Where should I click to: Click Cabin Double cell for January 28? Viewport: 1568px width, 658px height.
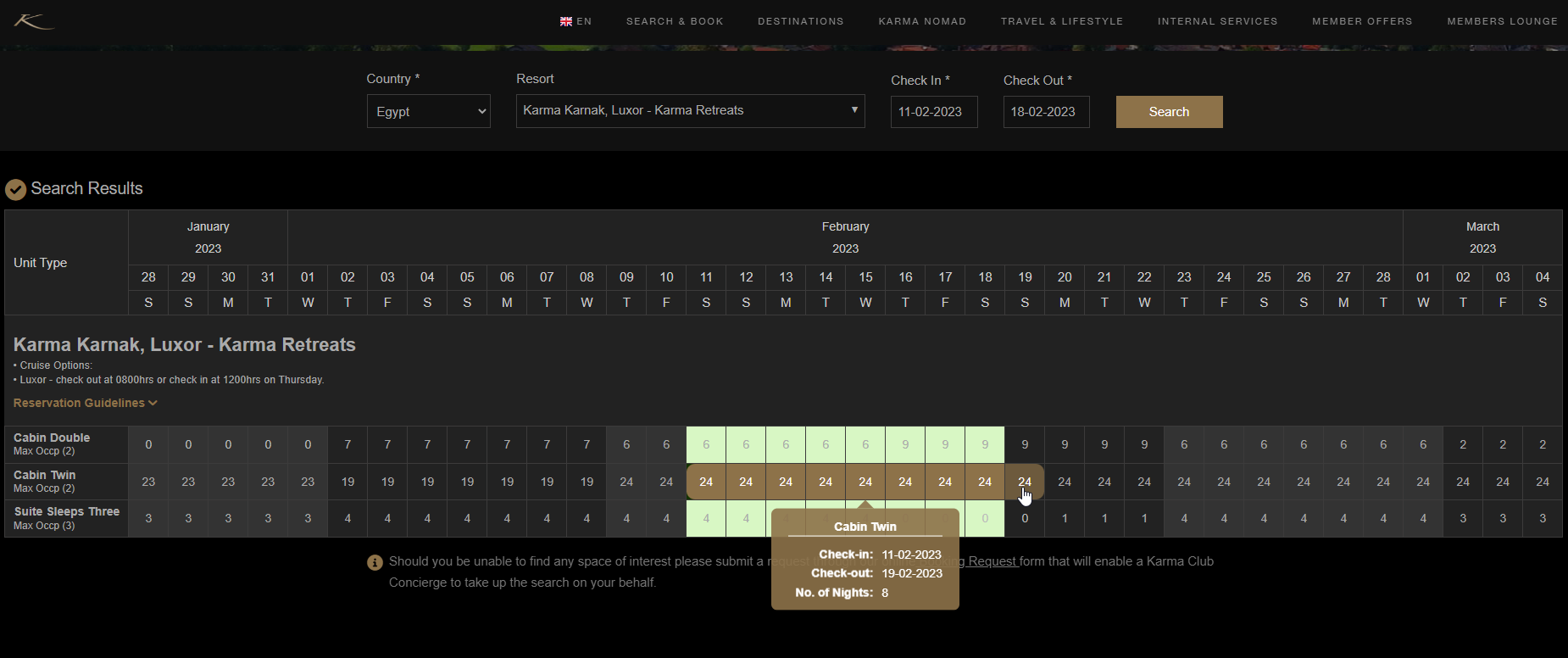[x=148, y=444]
